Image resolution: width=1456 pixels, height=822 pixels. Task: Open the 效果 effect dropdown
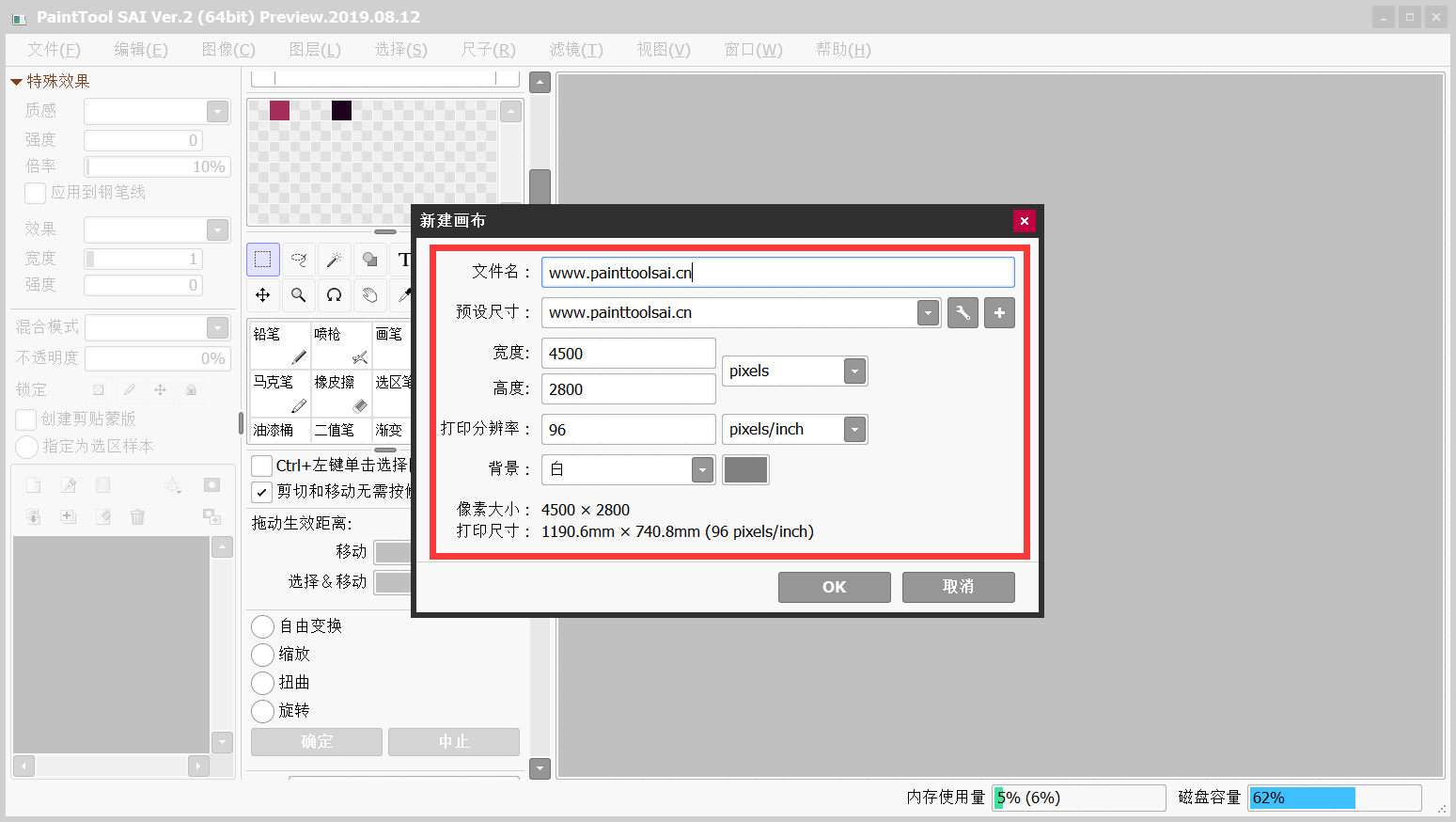click(218, 230)
